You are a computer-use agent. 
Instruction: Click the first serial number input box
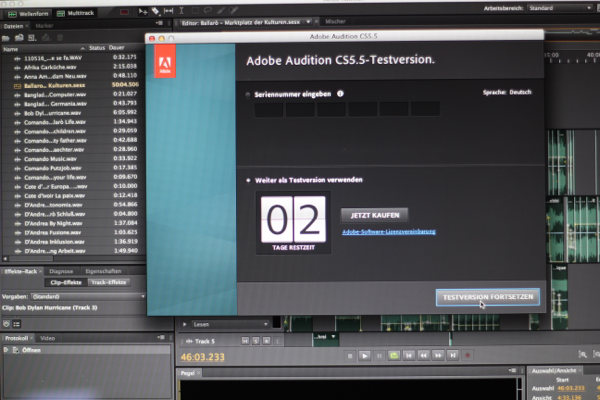coord(269,109)
